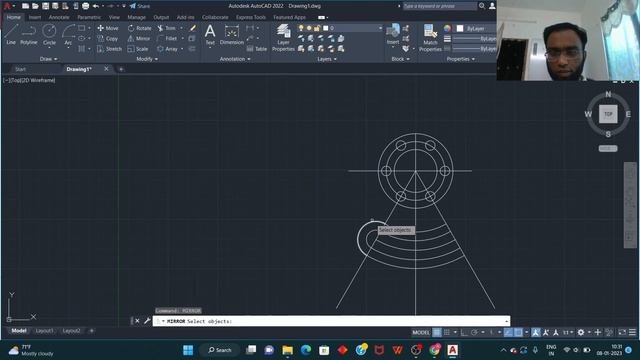Open the Manage ribbon tab
This screenshot has height=360, width=640.
coord(136,18)
